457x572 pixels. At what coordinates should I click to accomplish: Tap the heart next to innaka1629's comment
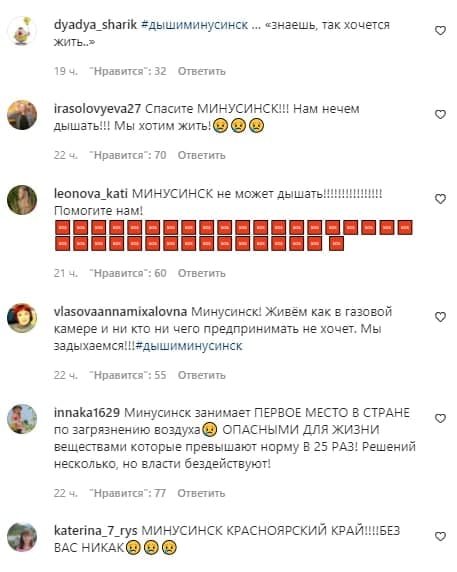(x=441, y=418)
